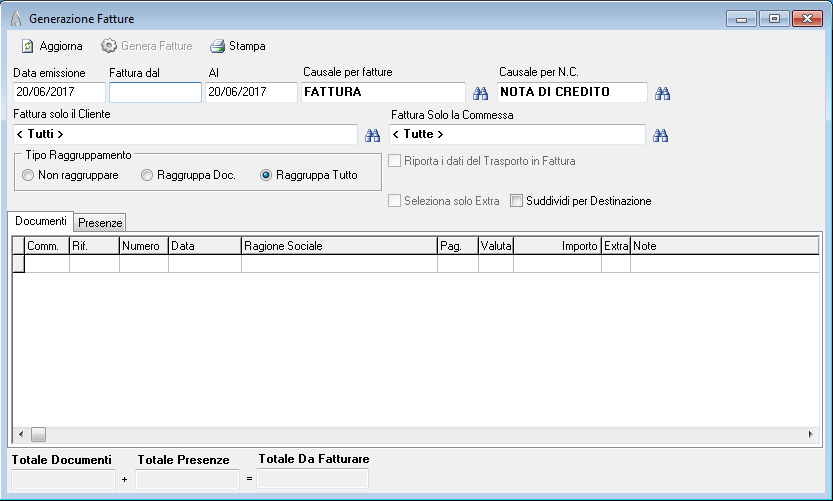Click the application icon in title bar
833x501 pixels.
(x=15, y=19)
